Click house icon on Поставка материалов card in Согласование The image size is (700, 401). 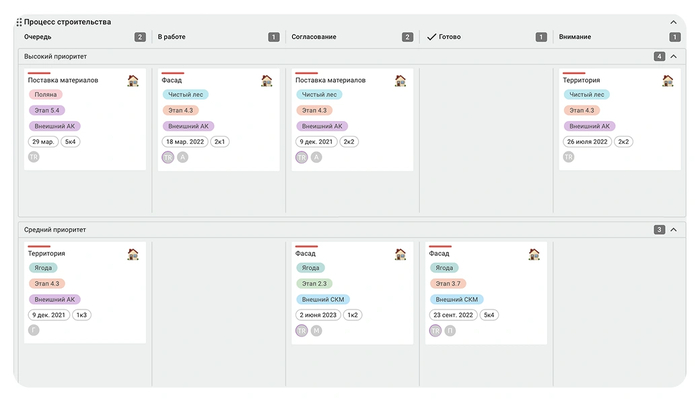[400, 80]
